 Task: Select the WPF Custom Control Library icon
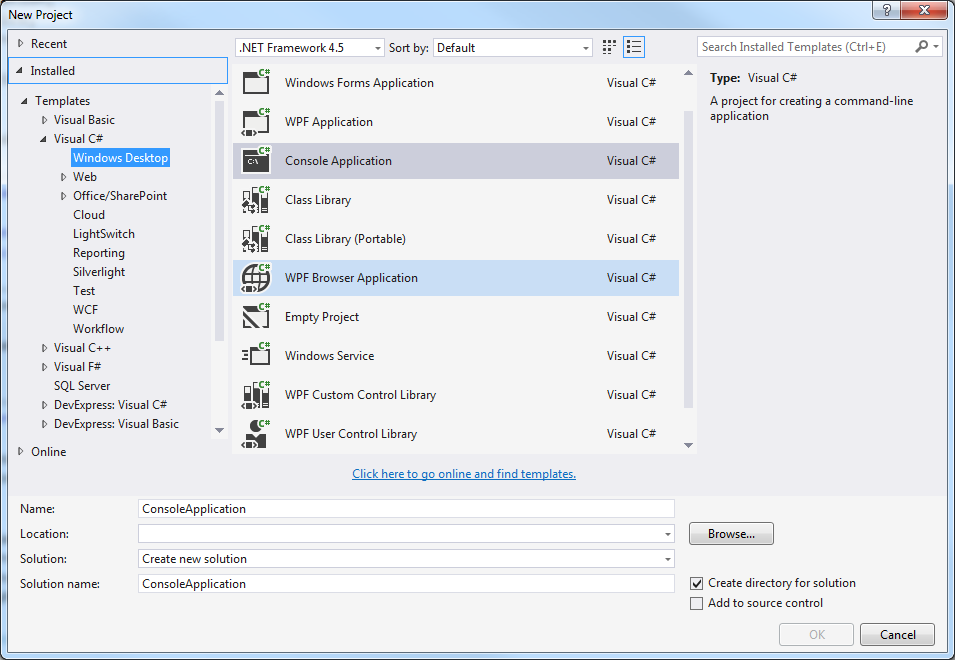coord(256,395)
